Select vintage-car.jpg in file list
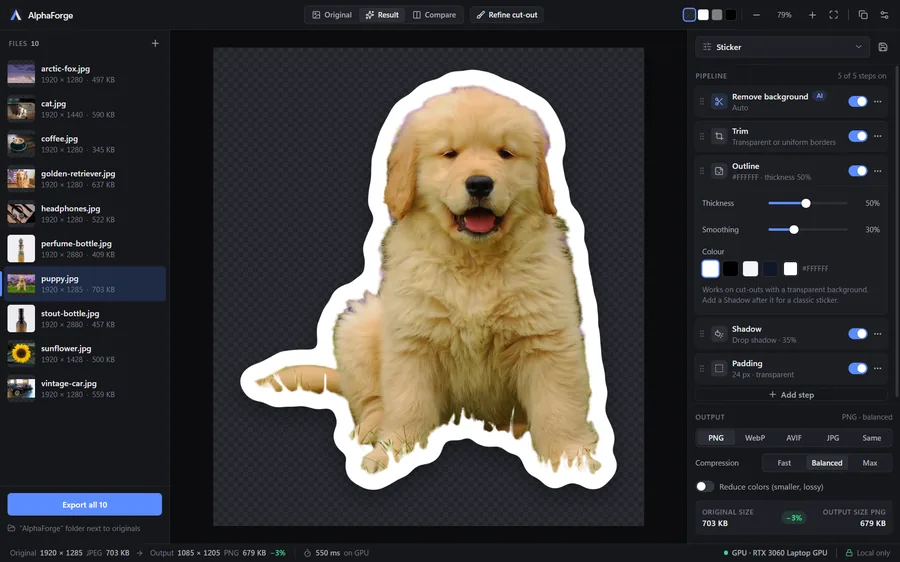This screenshot has height=562, width=900. (x=85, y=389)
